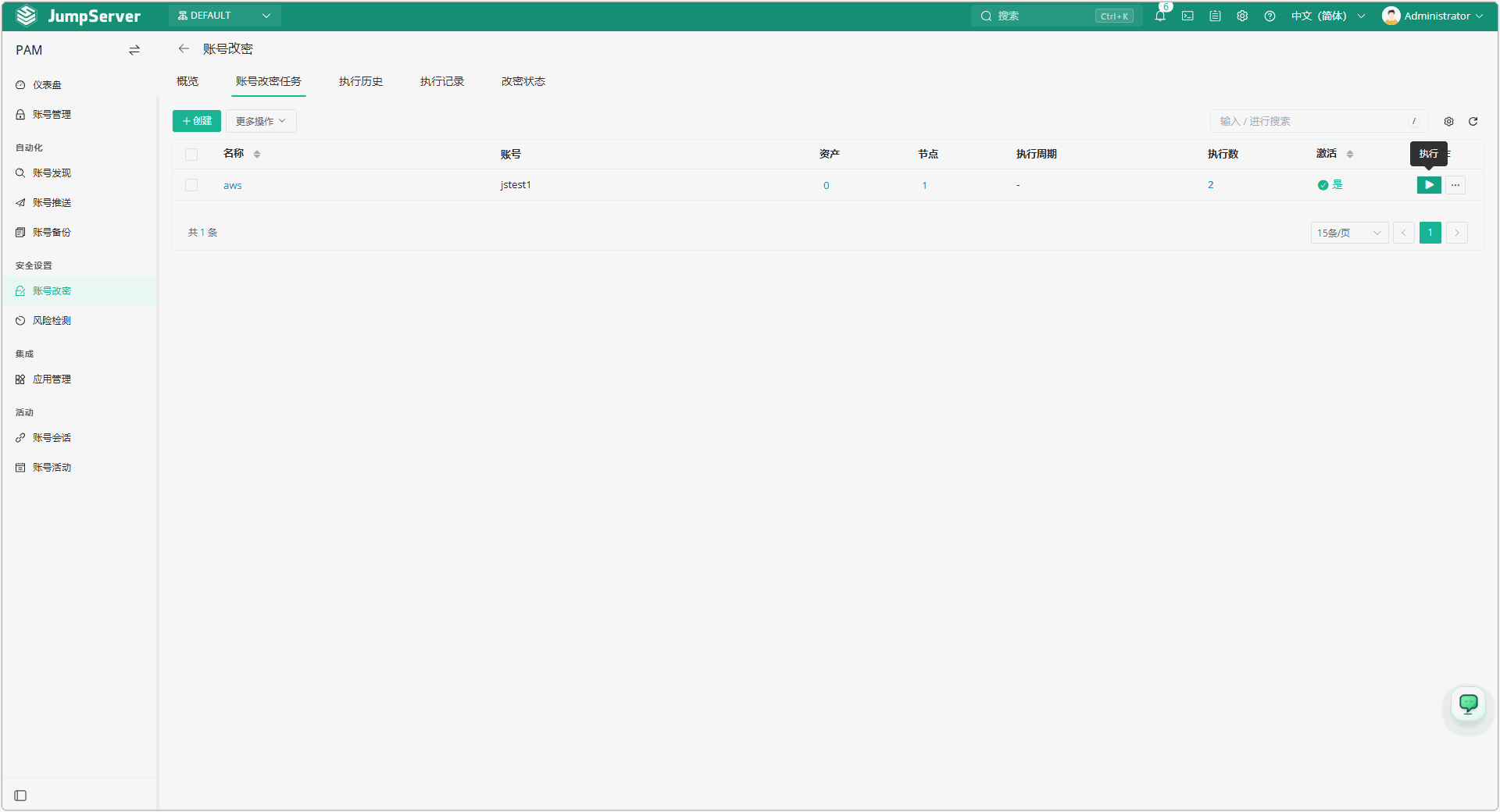Open the 中文 (简体) language dropdown

pos(1327,16)
